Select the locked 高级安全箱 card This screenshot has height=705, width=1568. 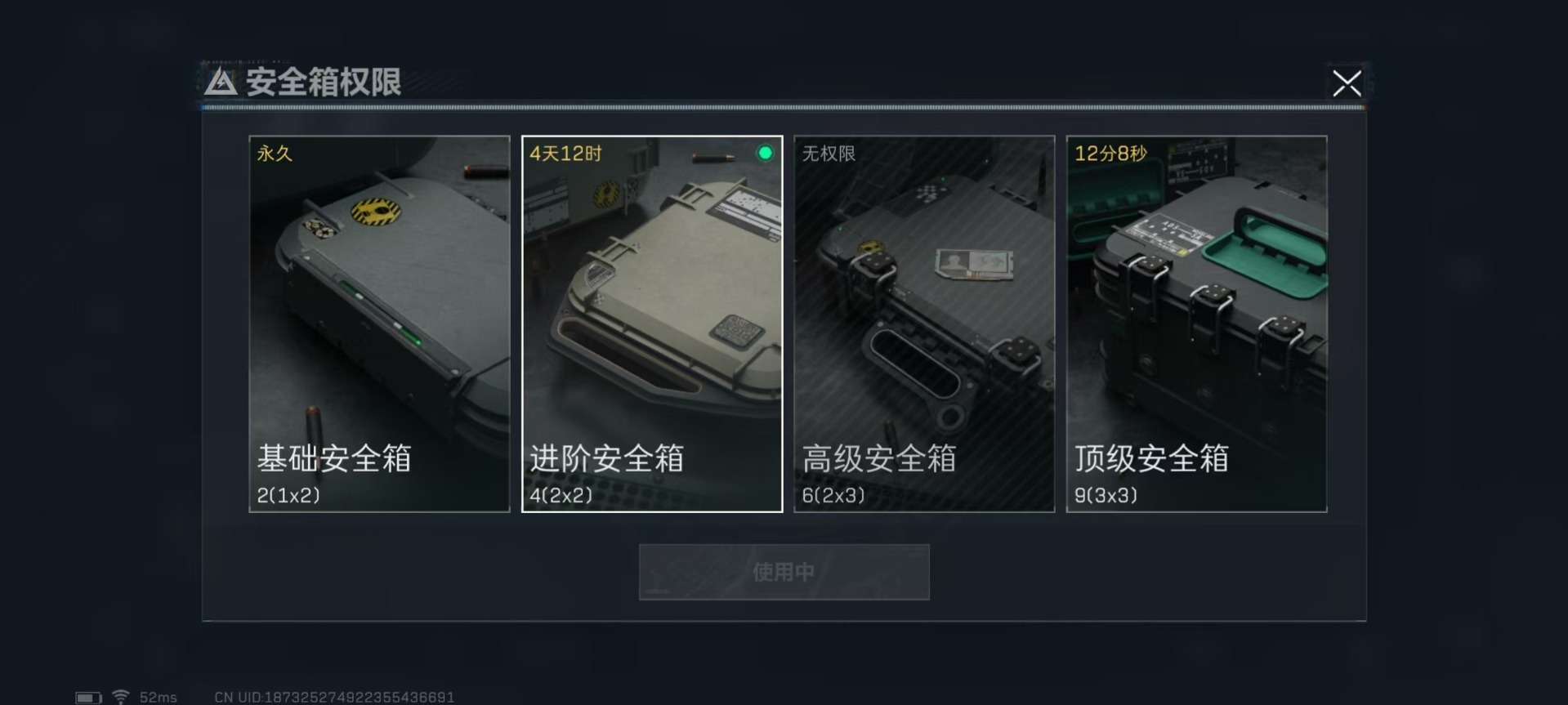pos(924,323)
